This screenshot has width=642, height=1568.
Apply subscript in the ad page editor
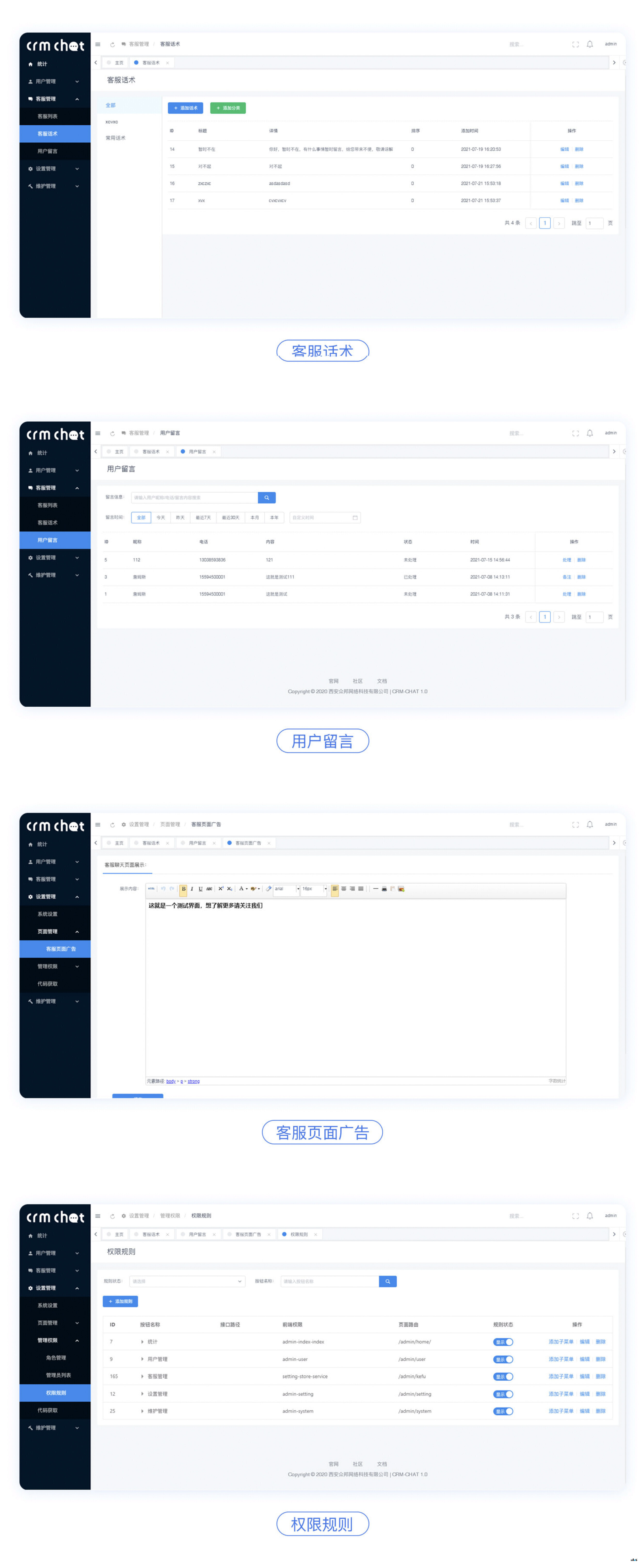click(x=229, y=889)
